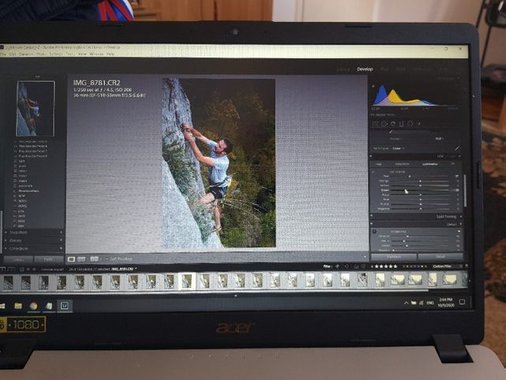Open File Explorer from taskbar
Image resolution: width=506 pixels, height=380 pixels.
(18, 306)
